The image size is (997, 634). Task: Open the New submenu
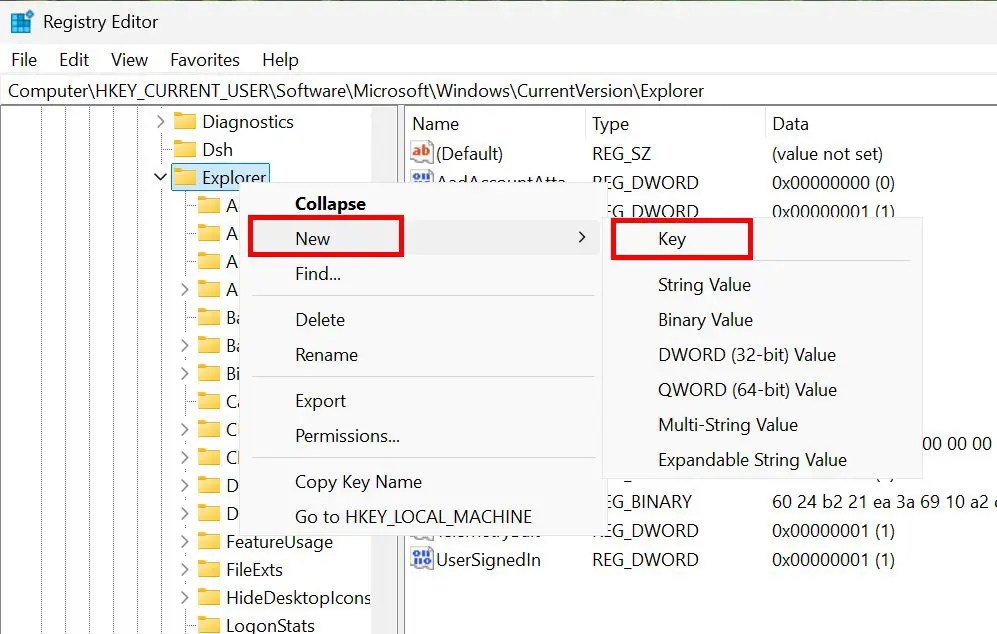pos(423,238)
